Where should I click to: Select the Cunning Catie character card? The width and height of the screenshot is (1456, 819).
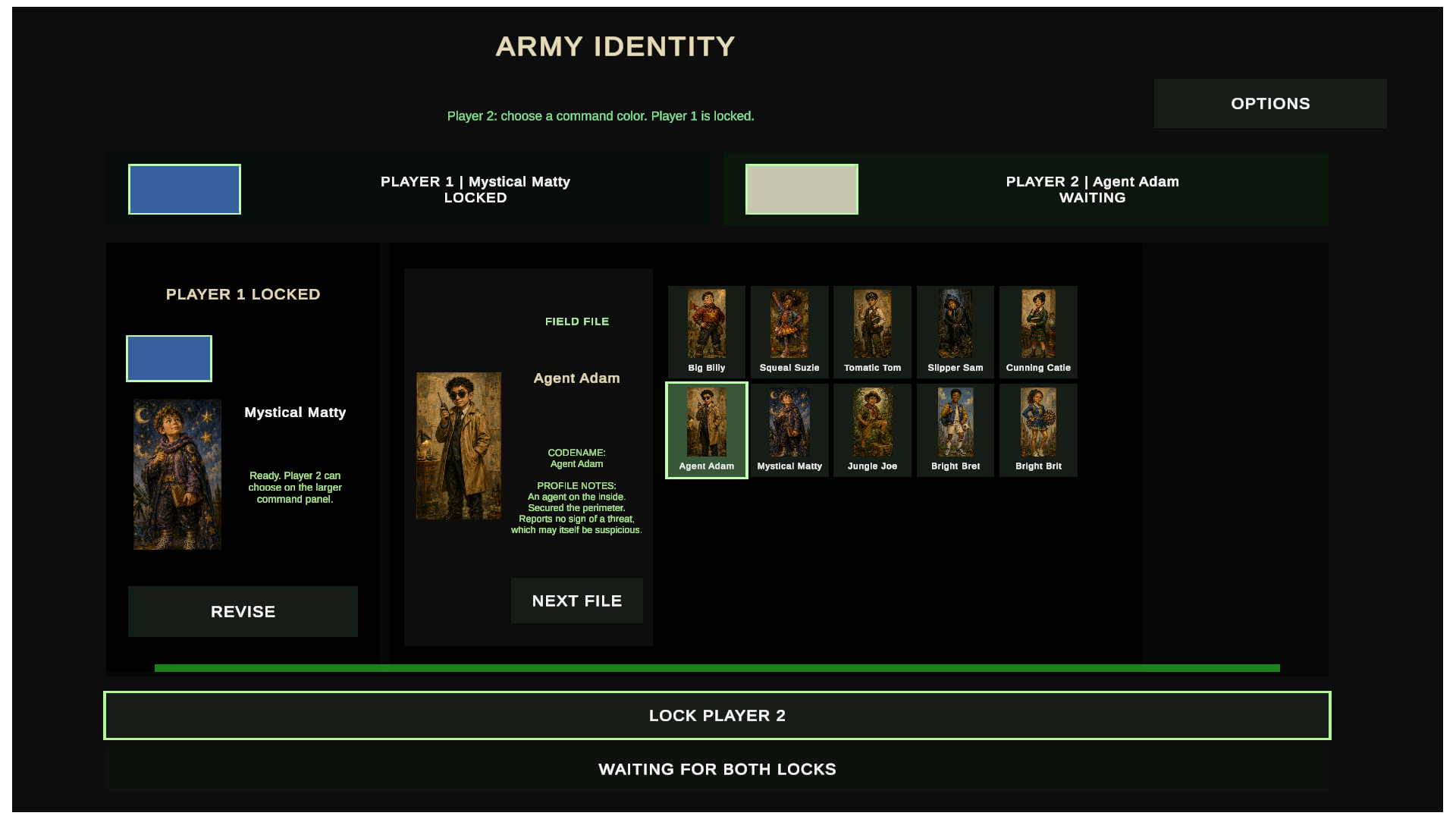[x=1038, y=331]
